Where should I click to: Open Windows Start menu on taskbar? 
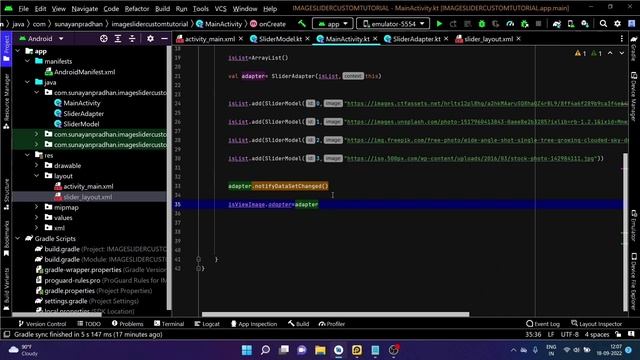pyautogui.click(x=247, y=350)
